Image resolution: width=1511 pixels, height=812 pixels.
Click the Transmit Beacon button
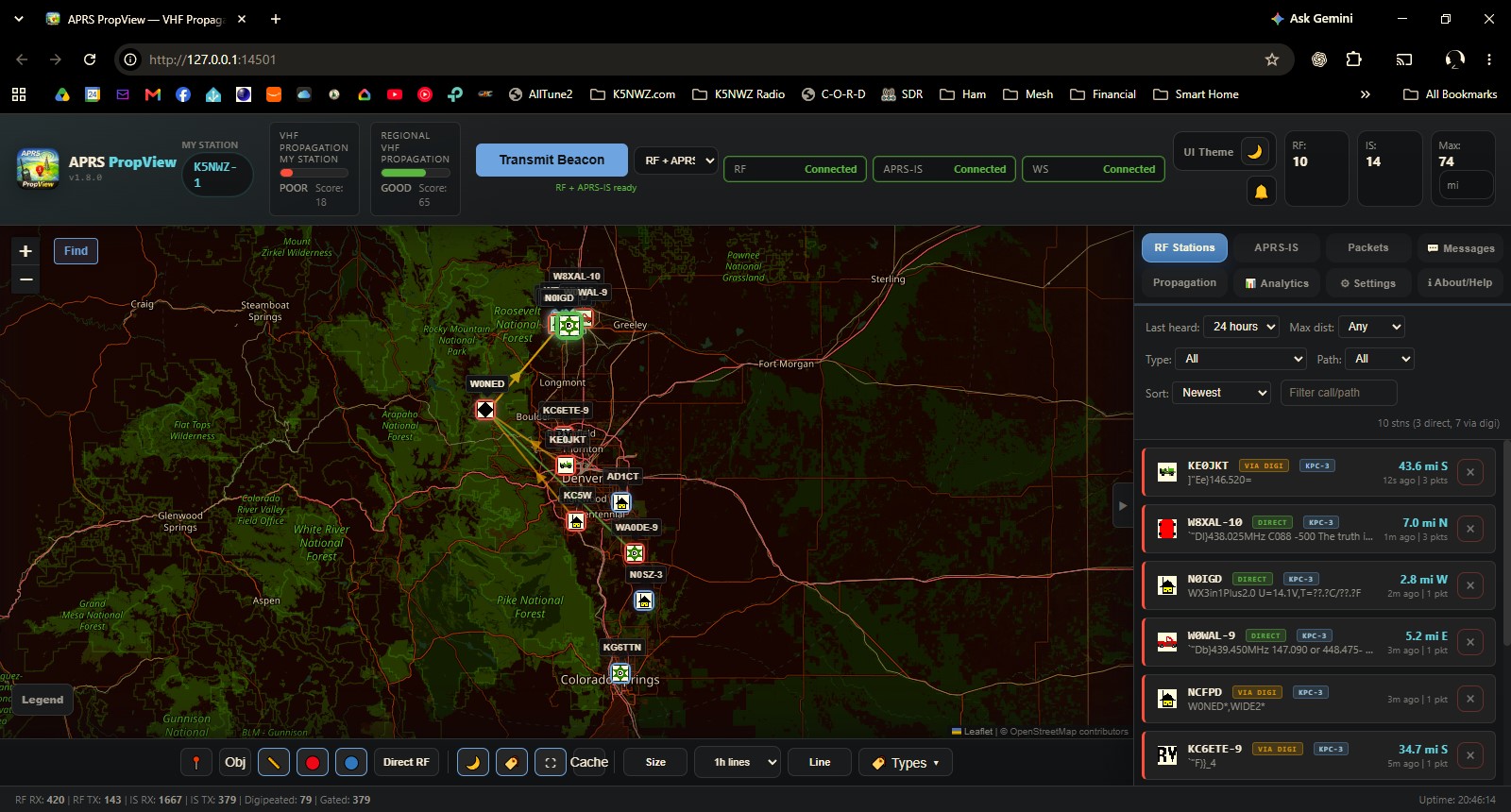(x=552, y=160)
